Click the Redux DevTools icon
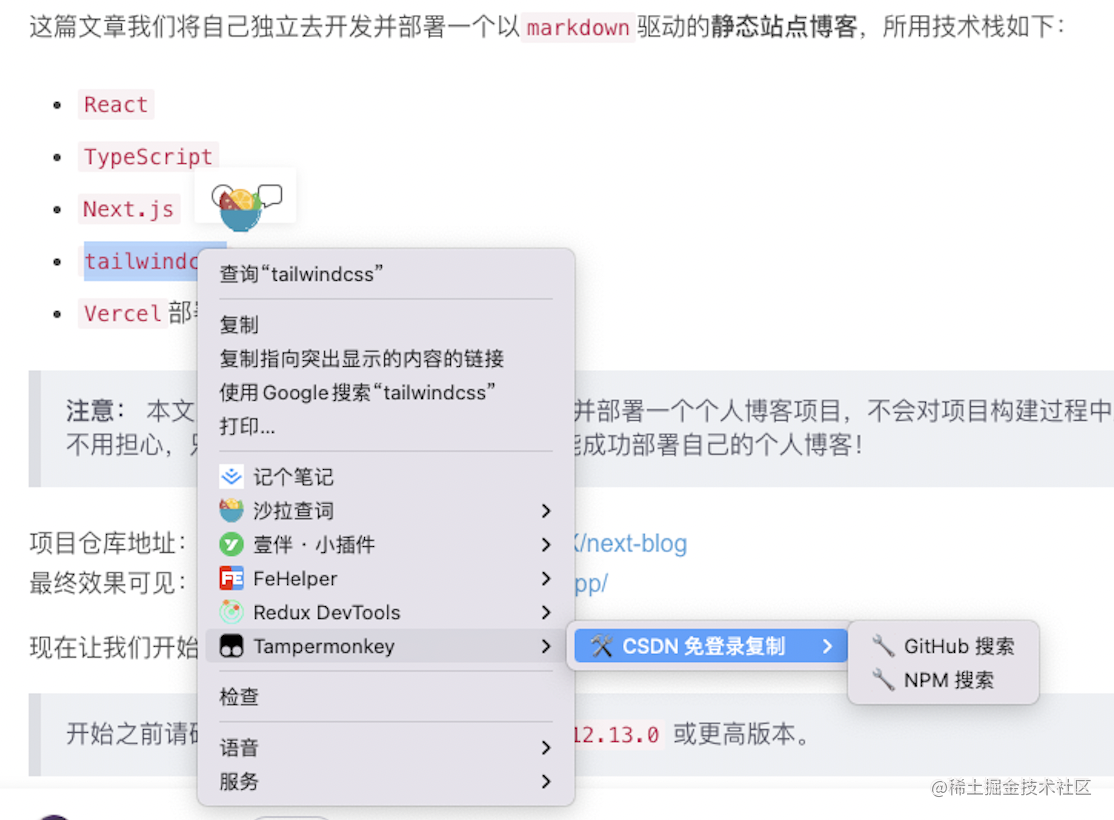Viewport: 1114px width, 820px height. click(231, 612)
